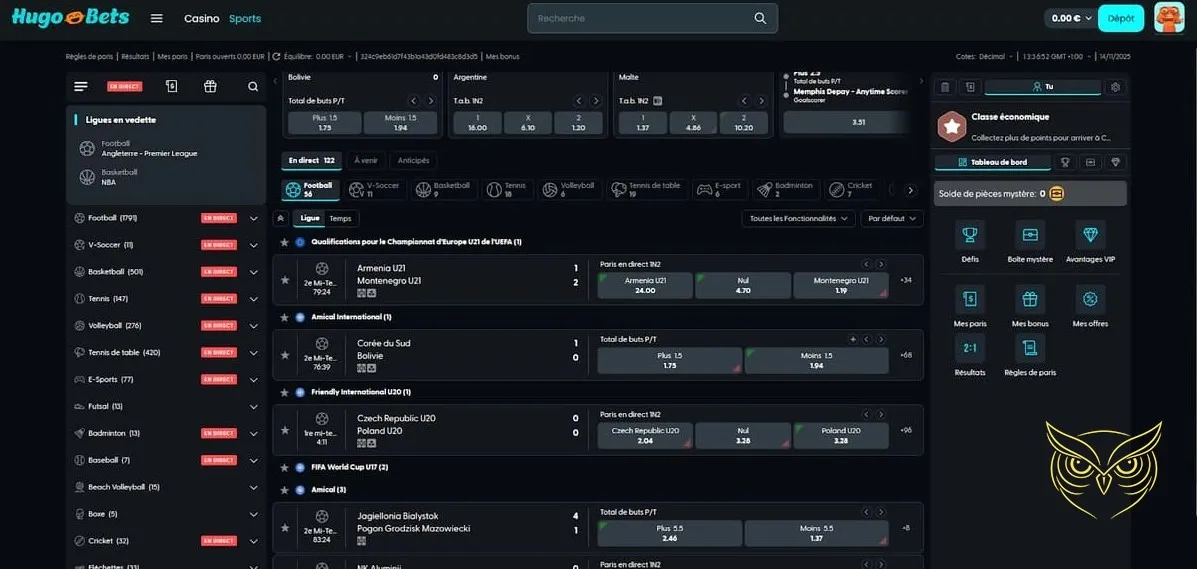Click the Recherche search field

pos(640,18)
